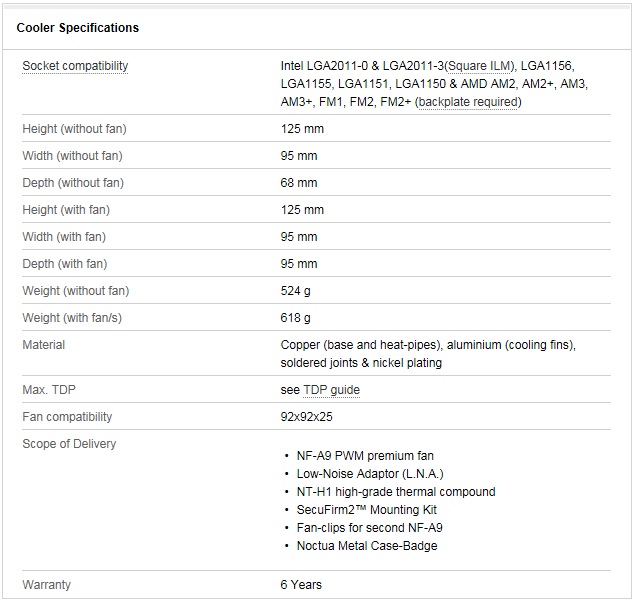Select the Width (without fan) label

click(72, 156)
